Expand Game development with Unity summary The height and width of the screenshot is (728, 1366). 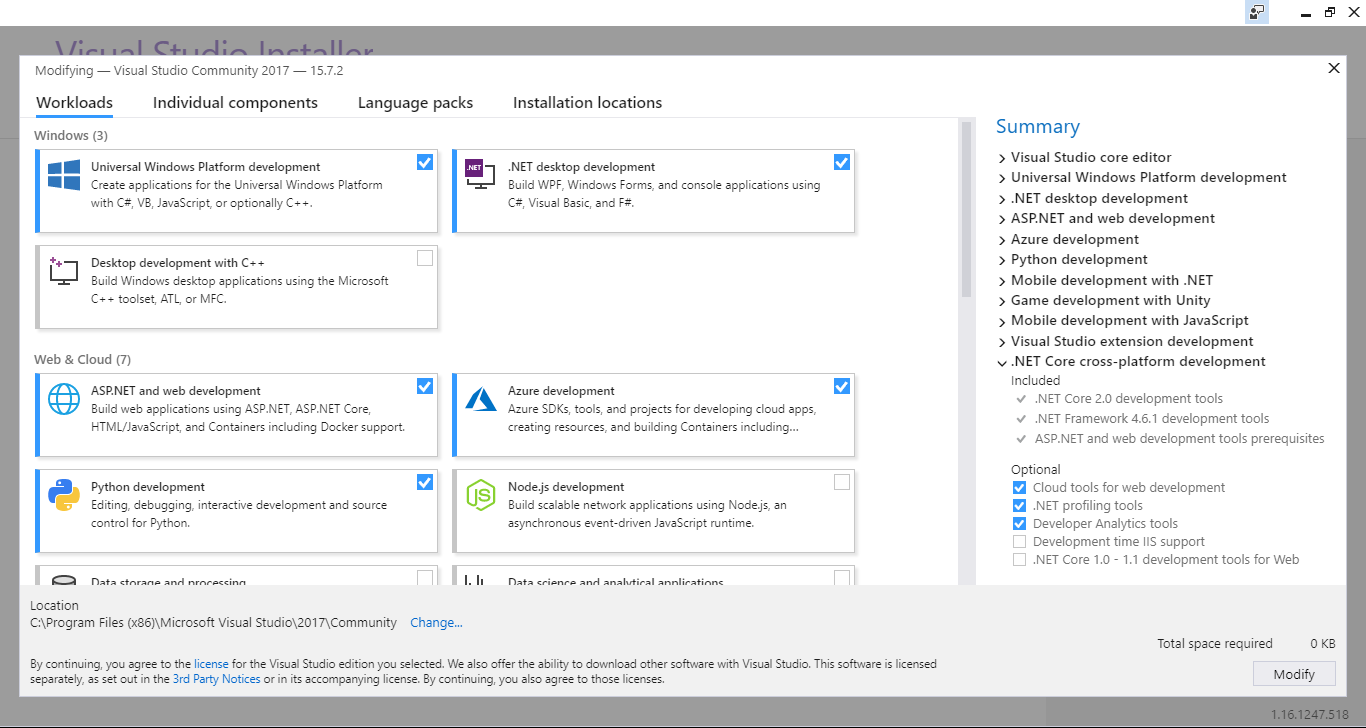coord(1002,301)
